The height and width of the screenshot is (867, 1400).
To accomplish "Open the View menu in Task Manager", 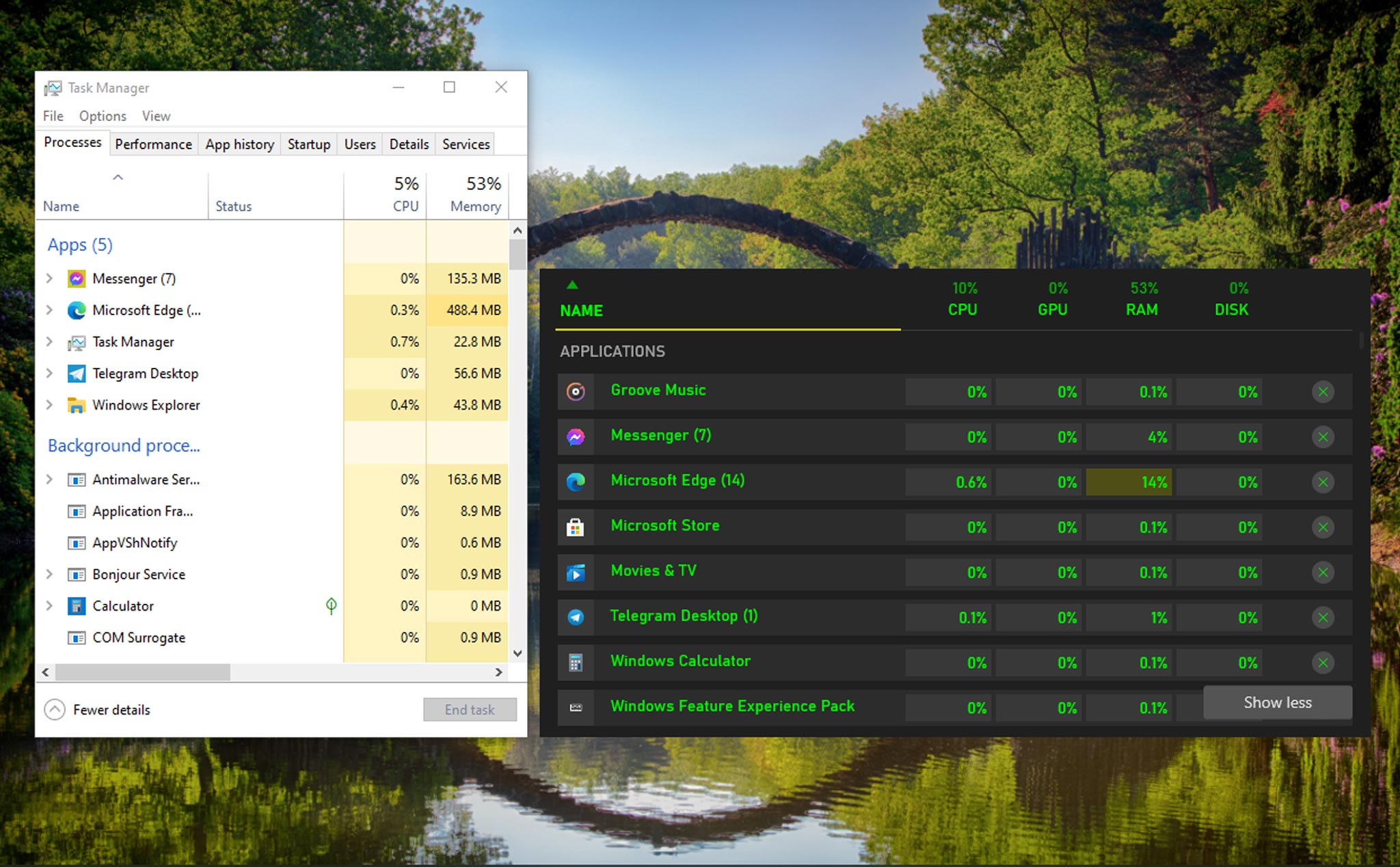I will point(156,116).
